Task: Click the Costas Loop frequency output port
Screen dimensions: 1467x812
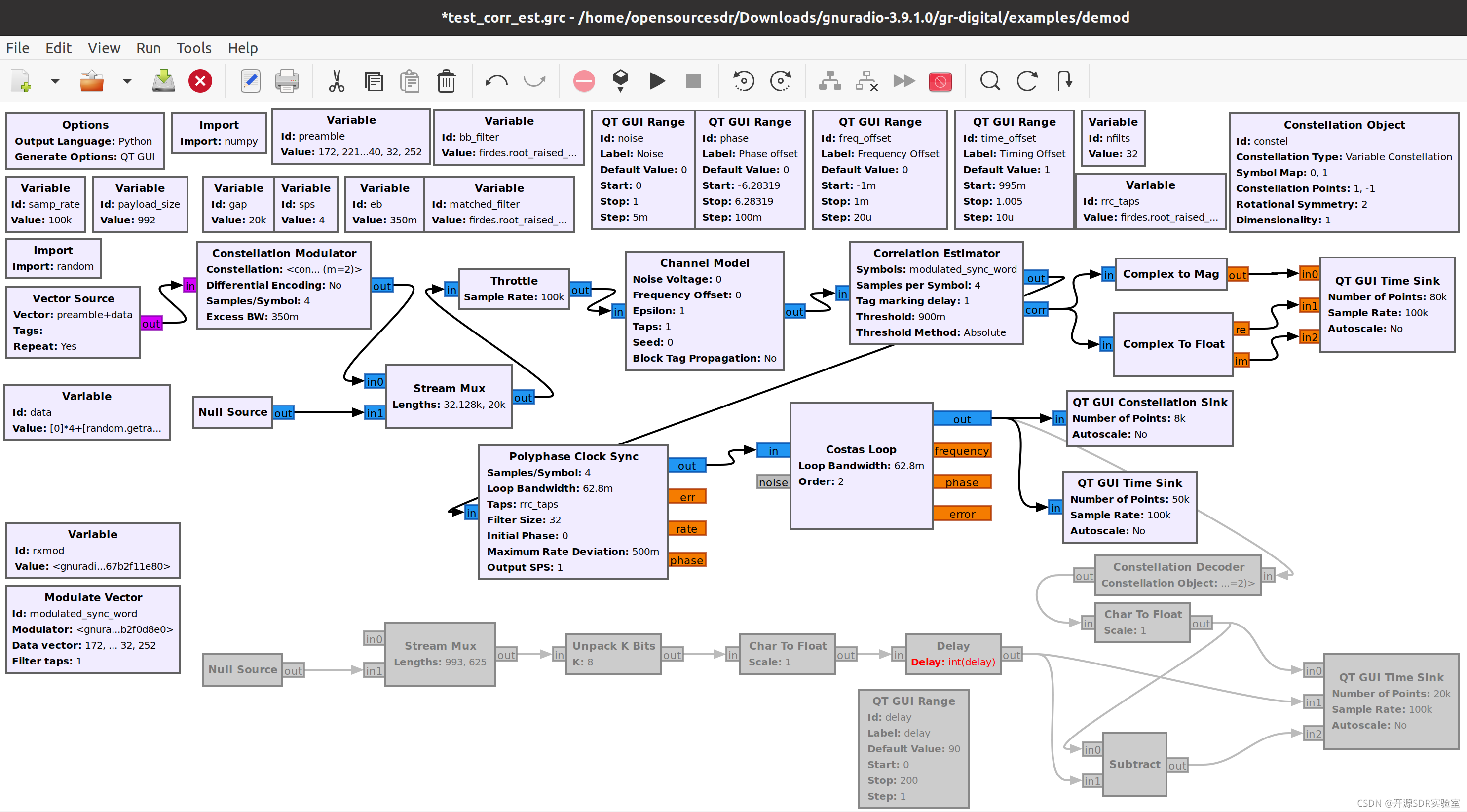Action: coord(961,450)
